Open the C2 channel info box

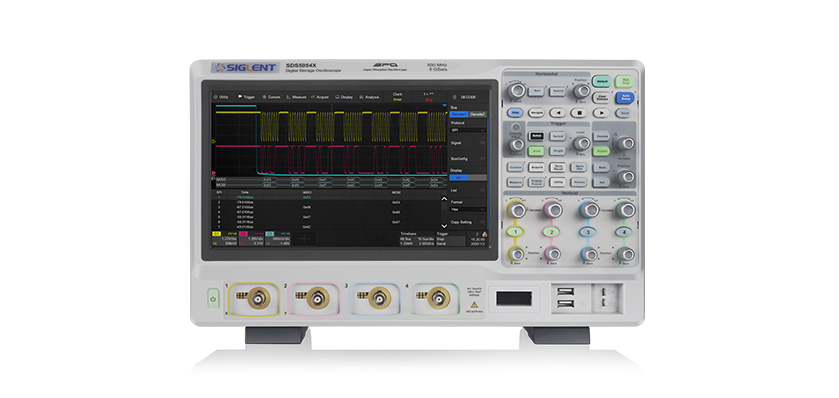[x=252, y=239]
